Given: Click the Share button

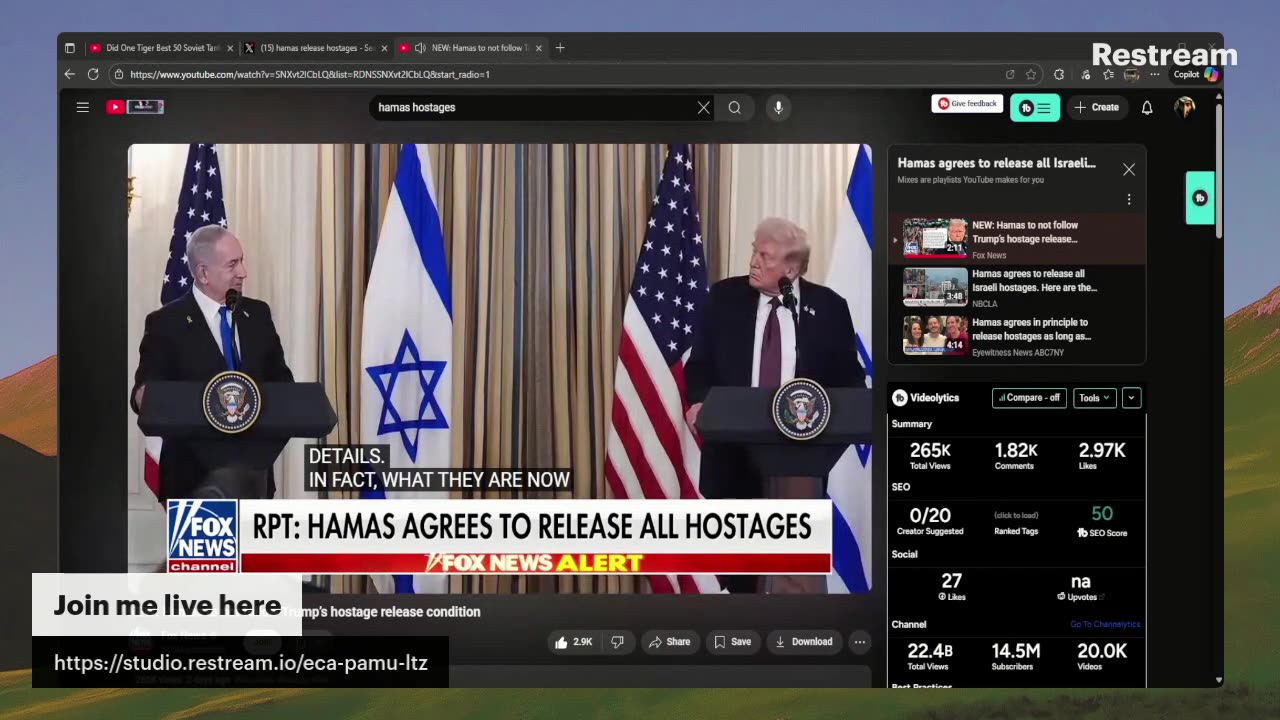Looking at the screenshot, I should [x=669, y=642].
